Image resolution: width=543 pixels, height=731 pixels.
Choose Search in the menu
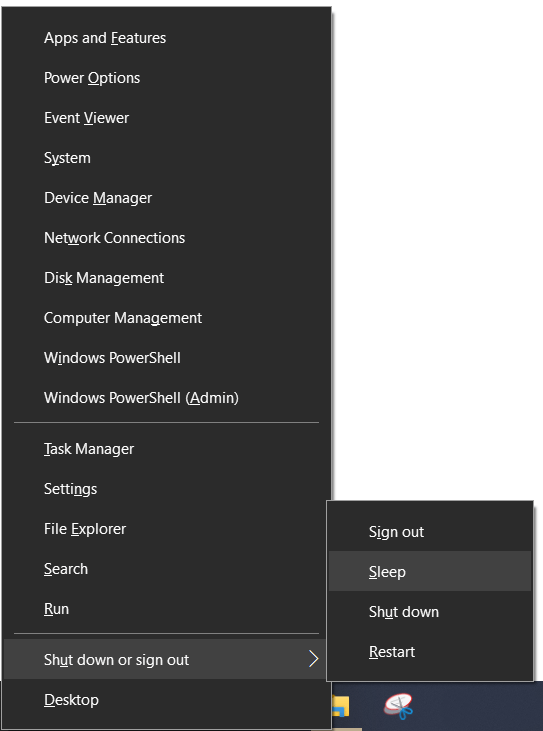(166, 569)
